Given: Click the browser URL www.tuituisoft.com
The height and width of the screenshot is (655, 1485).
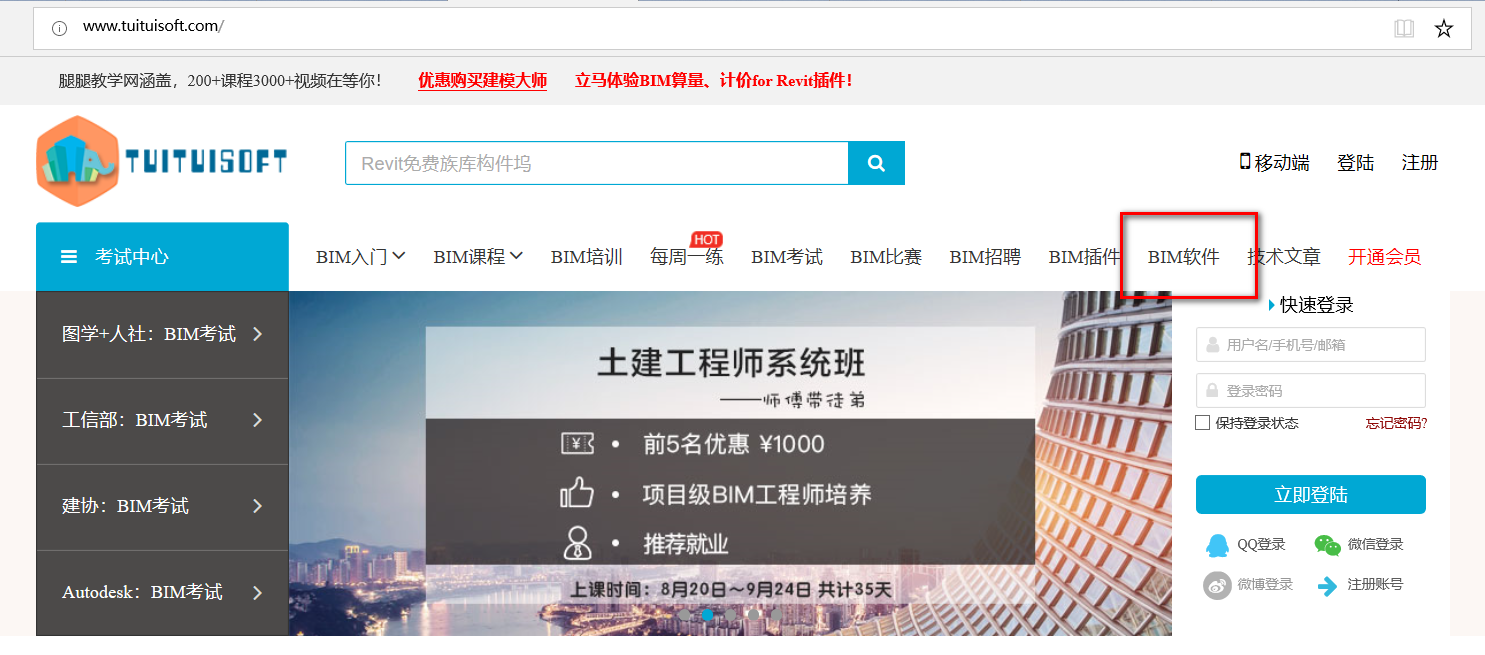Looking at the screenshot, I should (153, 26).
